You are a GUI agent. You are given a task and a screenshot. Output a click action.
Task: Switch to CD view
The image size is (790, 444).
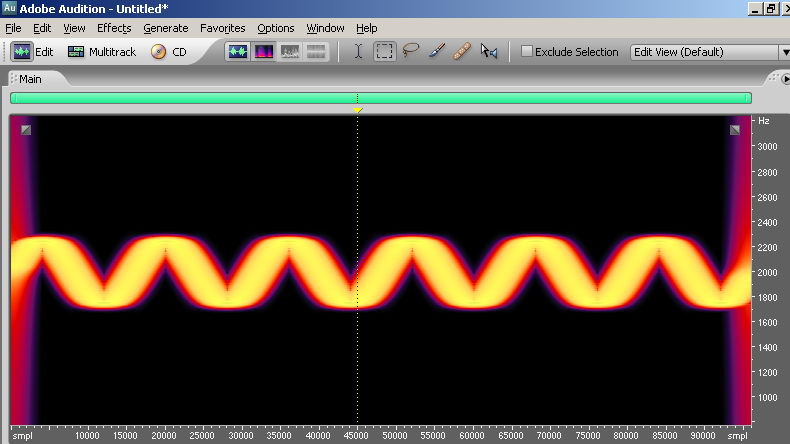pyautogui.click(x=169, y=52)
